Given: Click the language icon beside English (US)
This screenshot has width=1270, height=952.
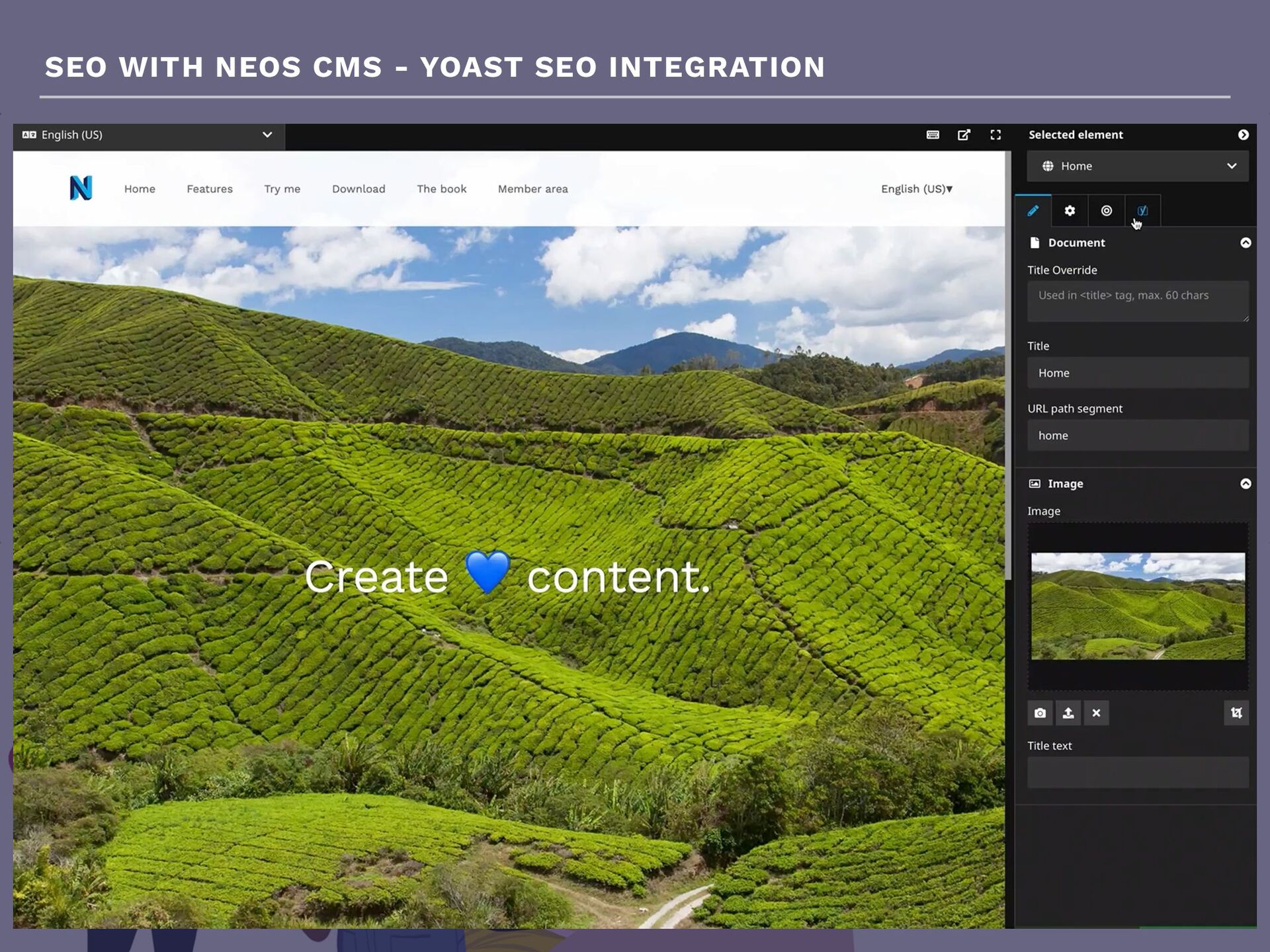Looking at the screenshot, I should pos(29,135).
